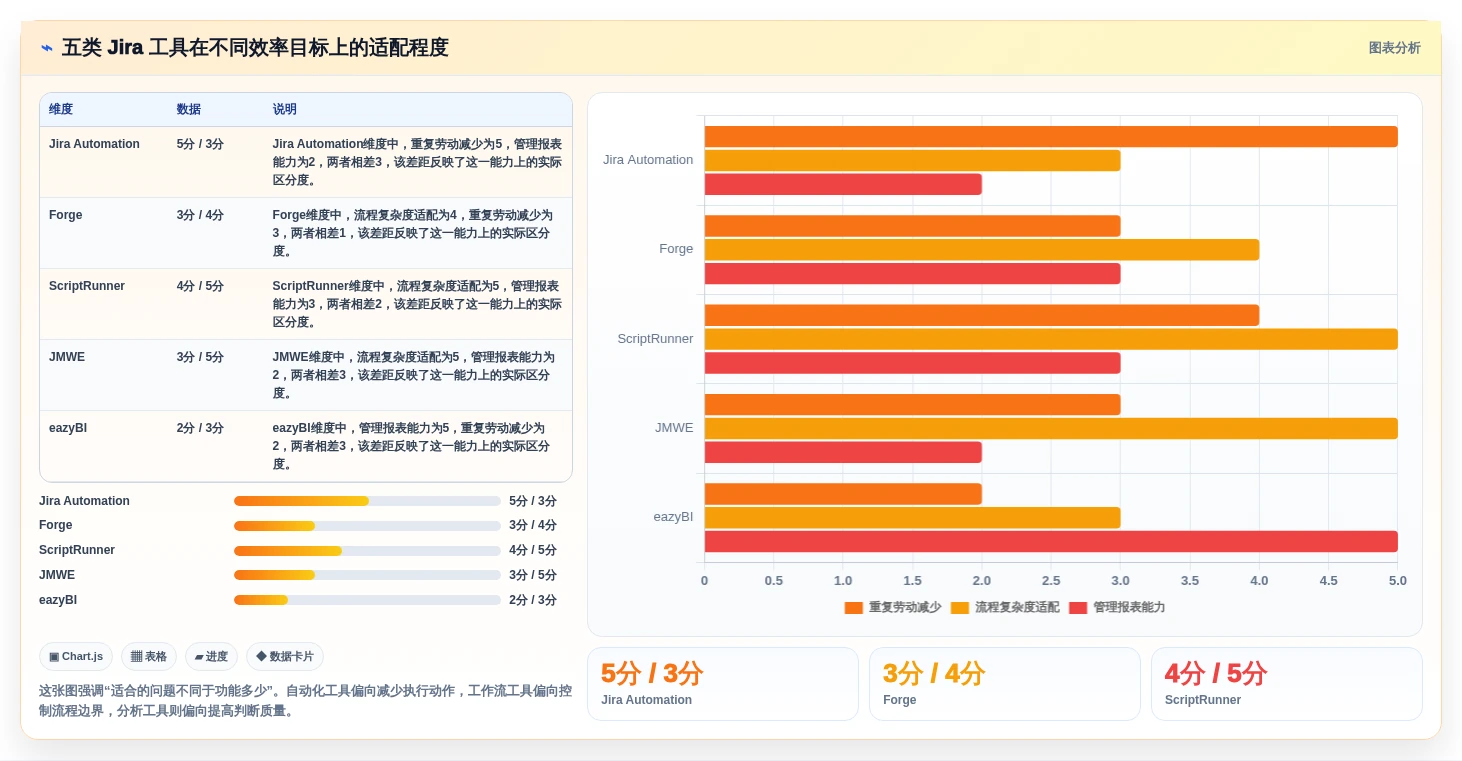Click the ScriptRunner 流程复杂度适配 amber bar
The image size is (1462, 761).
[1051, 339]
